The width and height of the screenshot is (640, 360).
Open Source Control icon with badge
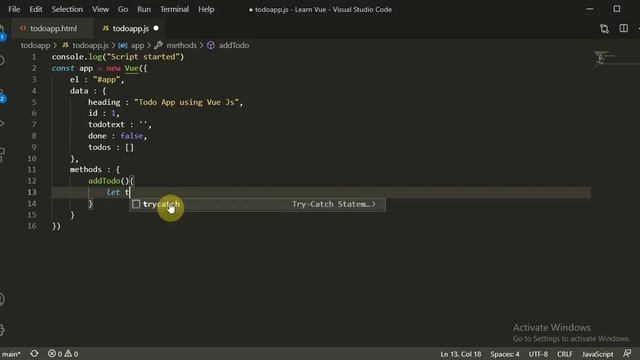pyautogui.click(x=2, y=96)
